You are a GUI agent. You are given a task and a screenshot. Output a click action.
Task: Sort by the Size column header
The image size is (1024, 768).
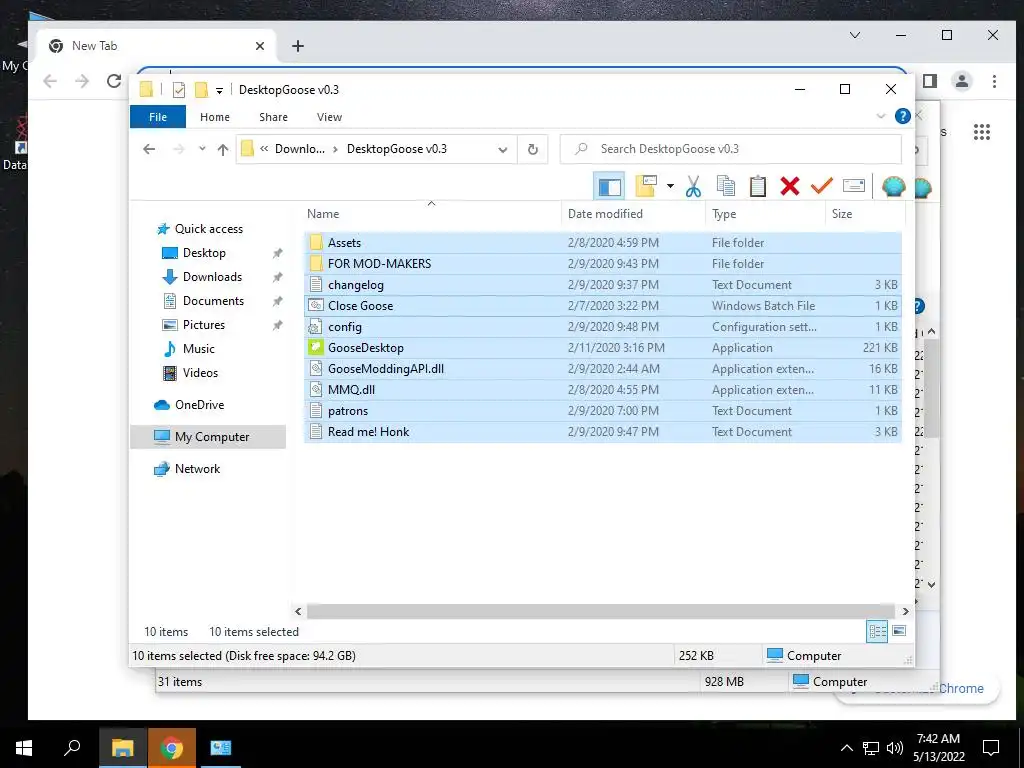[x=865, y=214]
